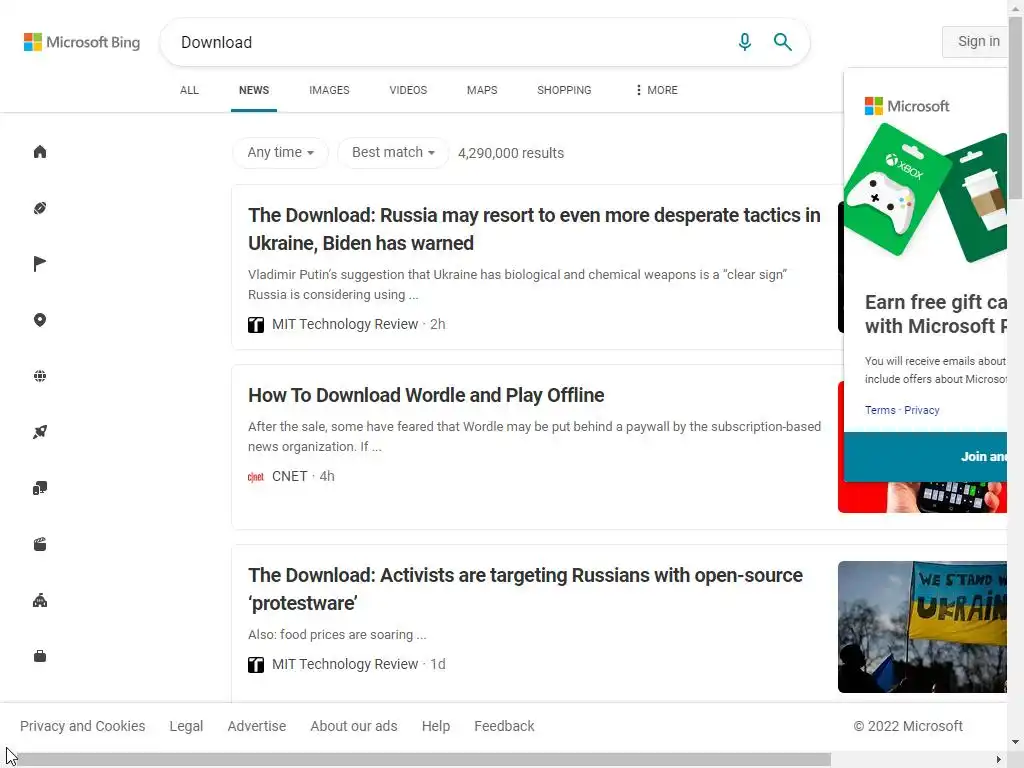1024x768 pixels.
Task: Click the Privacy link in rewards panel
Action: [921, 410]
